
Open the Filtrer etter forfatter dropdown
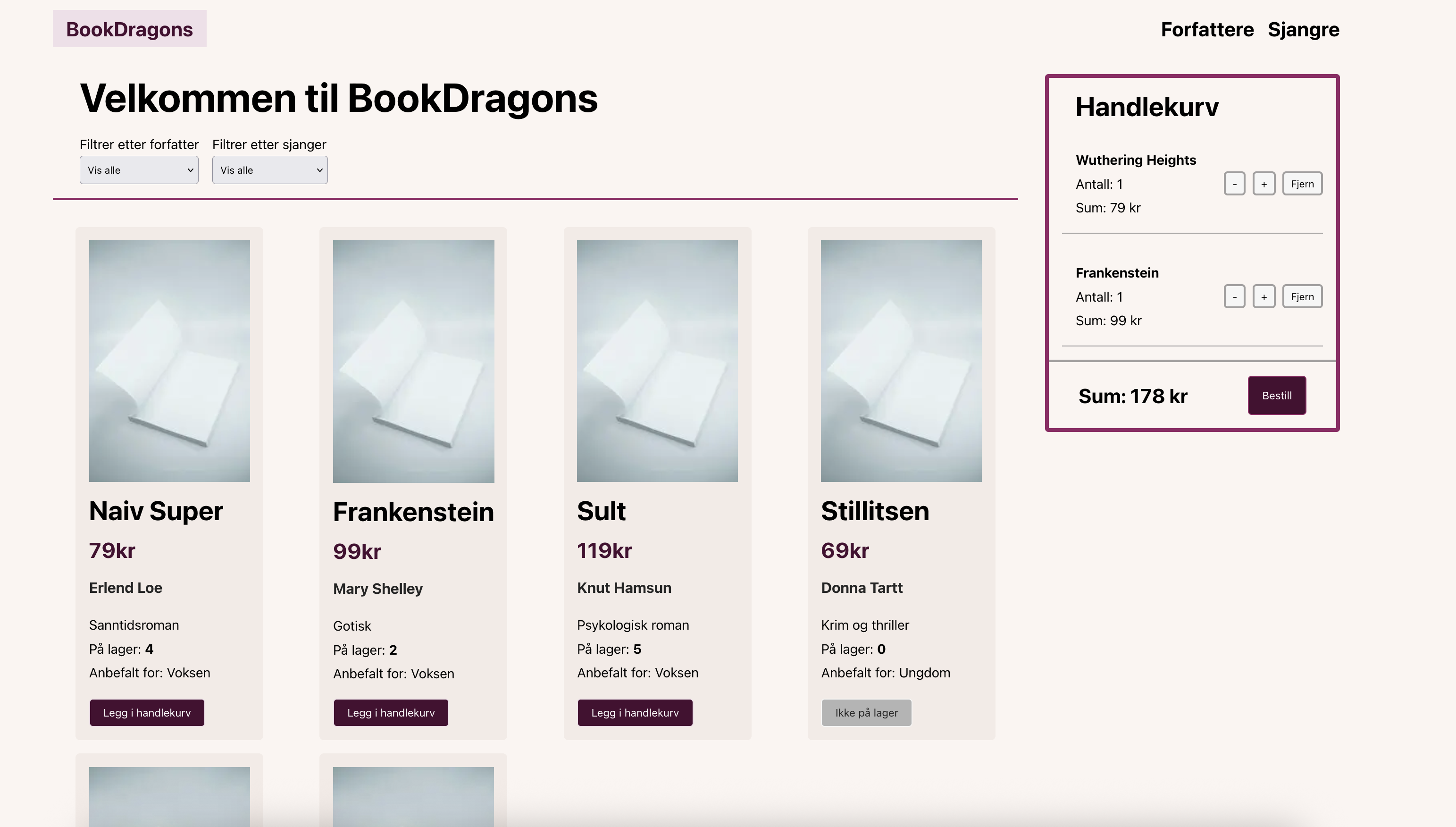point(139,170)
